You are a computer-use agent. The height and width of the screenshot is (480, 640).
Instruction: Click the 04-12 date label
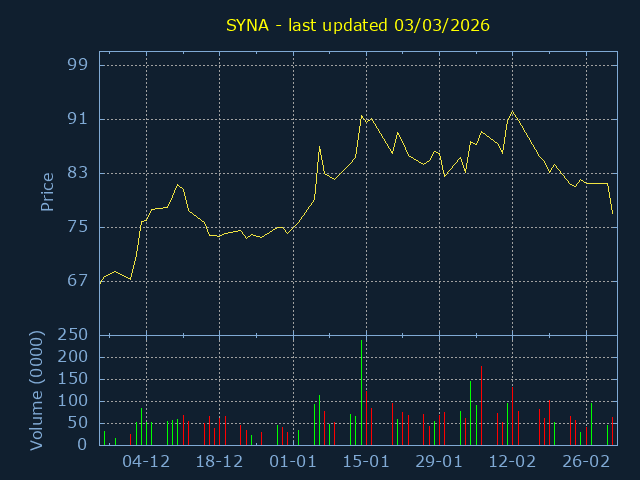click(146, 462)
